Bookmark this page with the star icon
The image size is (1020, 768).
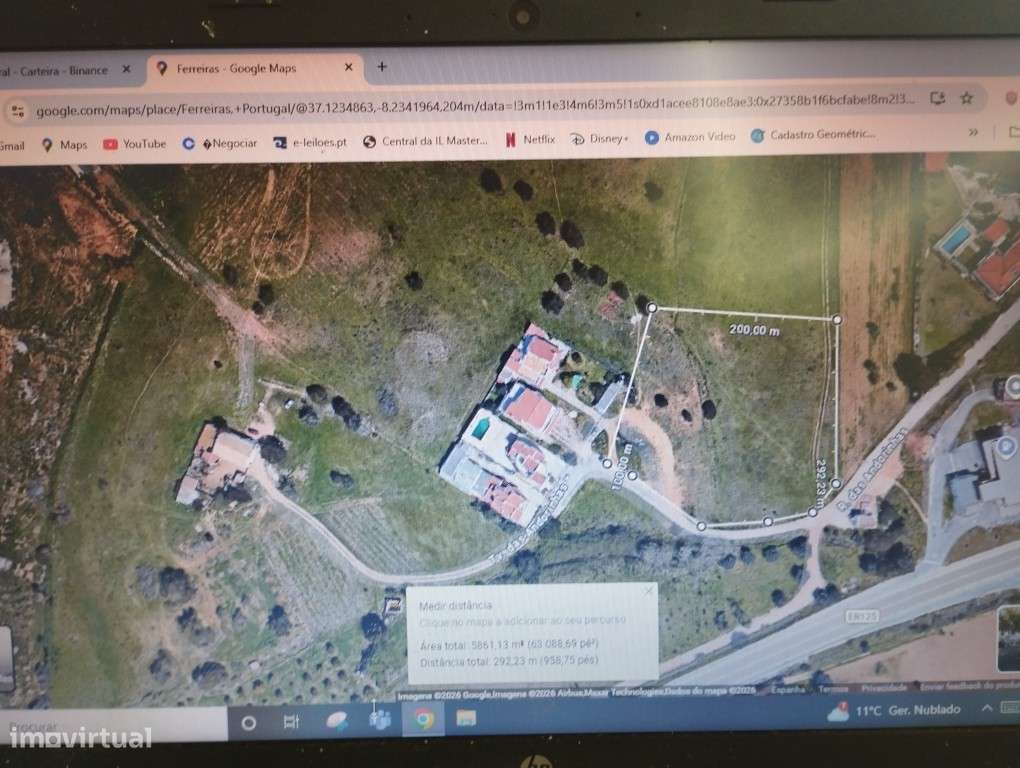pyautogui.click(x=967, y=98)
